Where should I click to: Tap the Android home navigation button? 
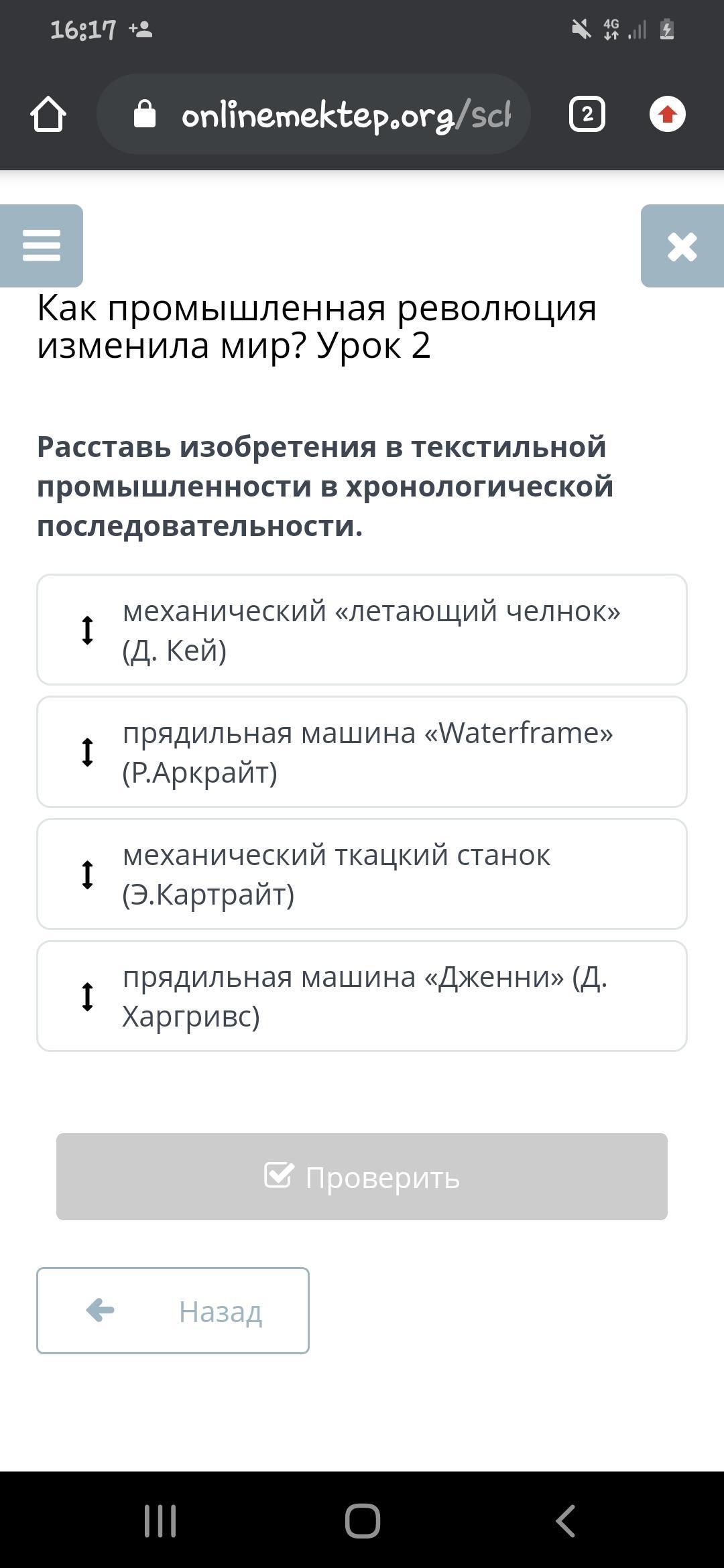pyautogui.click(x=362, y=1520)
